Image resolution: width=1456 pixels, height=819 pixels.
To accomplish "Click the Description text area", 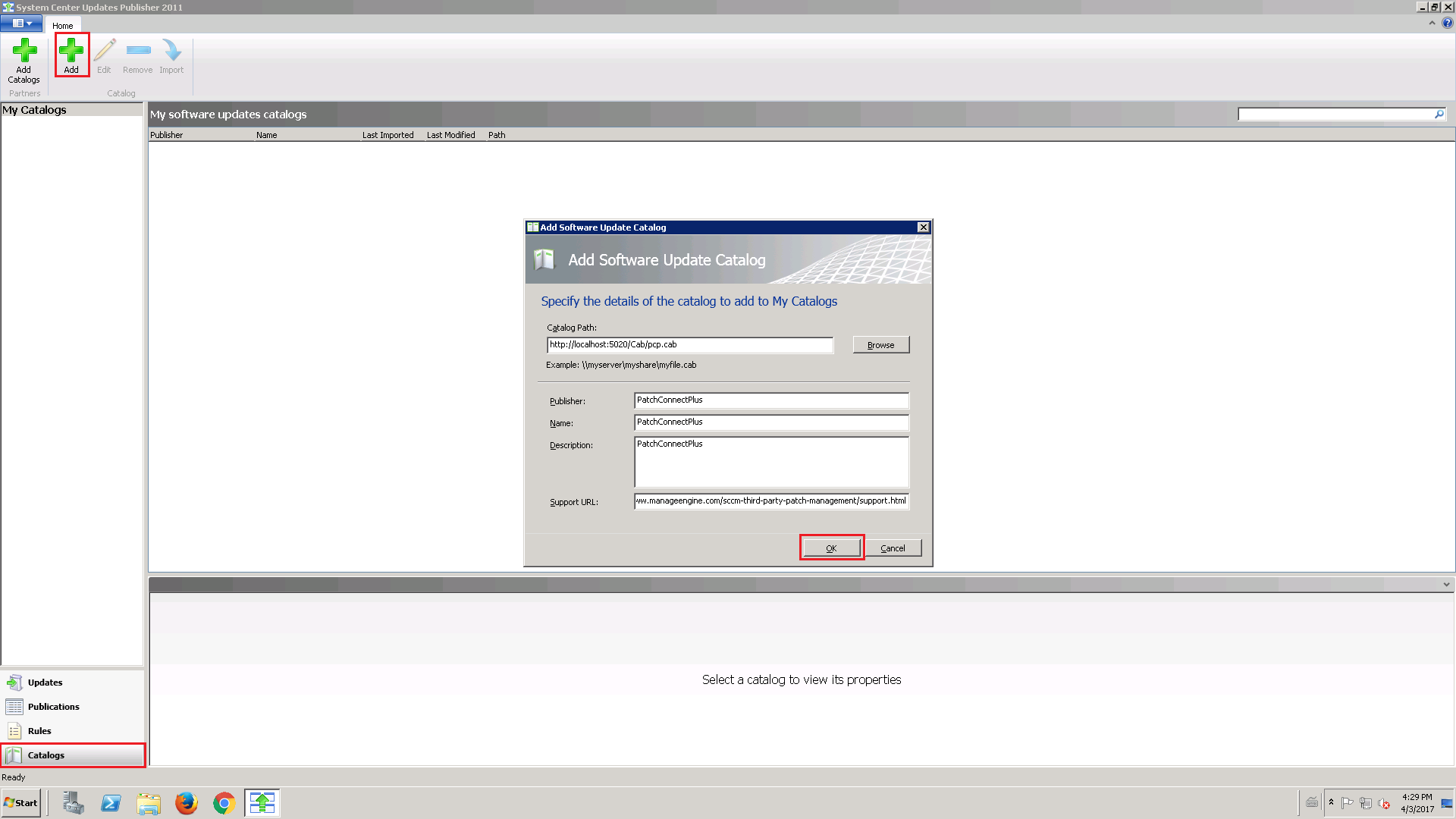I will [770, 461].
